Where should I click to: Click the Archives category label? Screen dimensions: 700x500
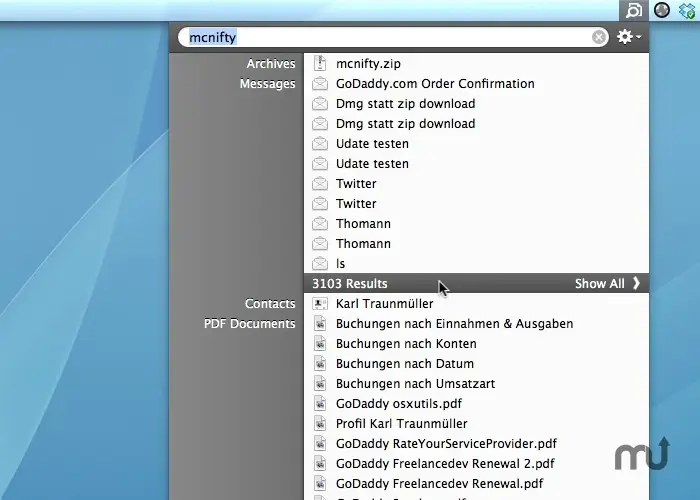point(271,64)
